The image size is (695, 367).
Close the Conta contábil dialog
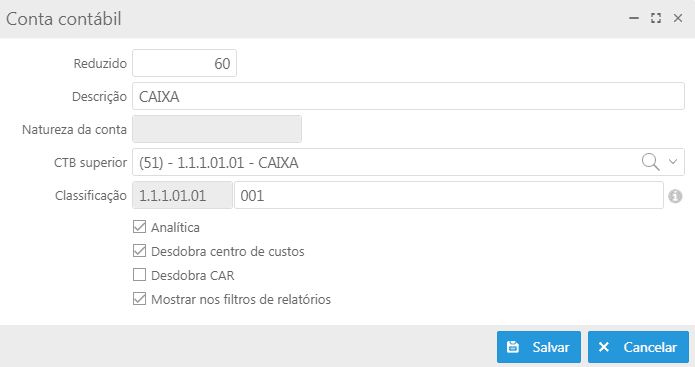tap(678, 18)
